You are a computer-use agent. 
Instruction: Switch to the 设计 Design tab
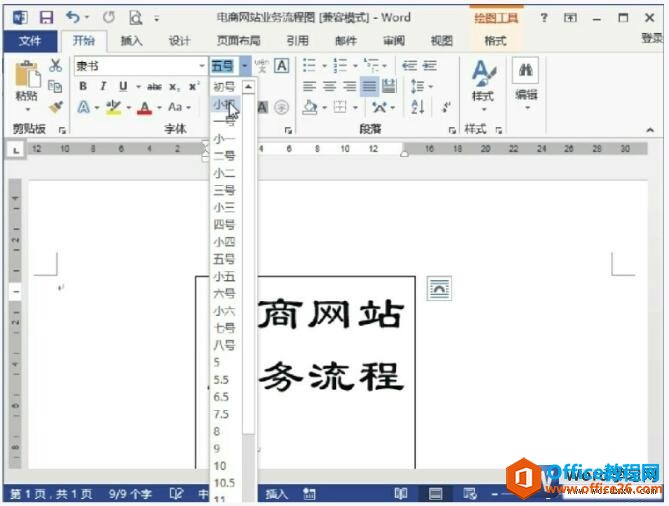point(179,41)
